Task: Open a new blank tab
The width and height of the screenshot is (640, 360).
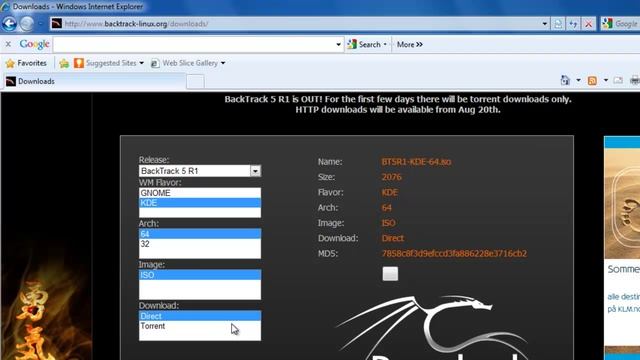Action: 196,82
